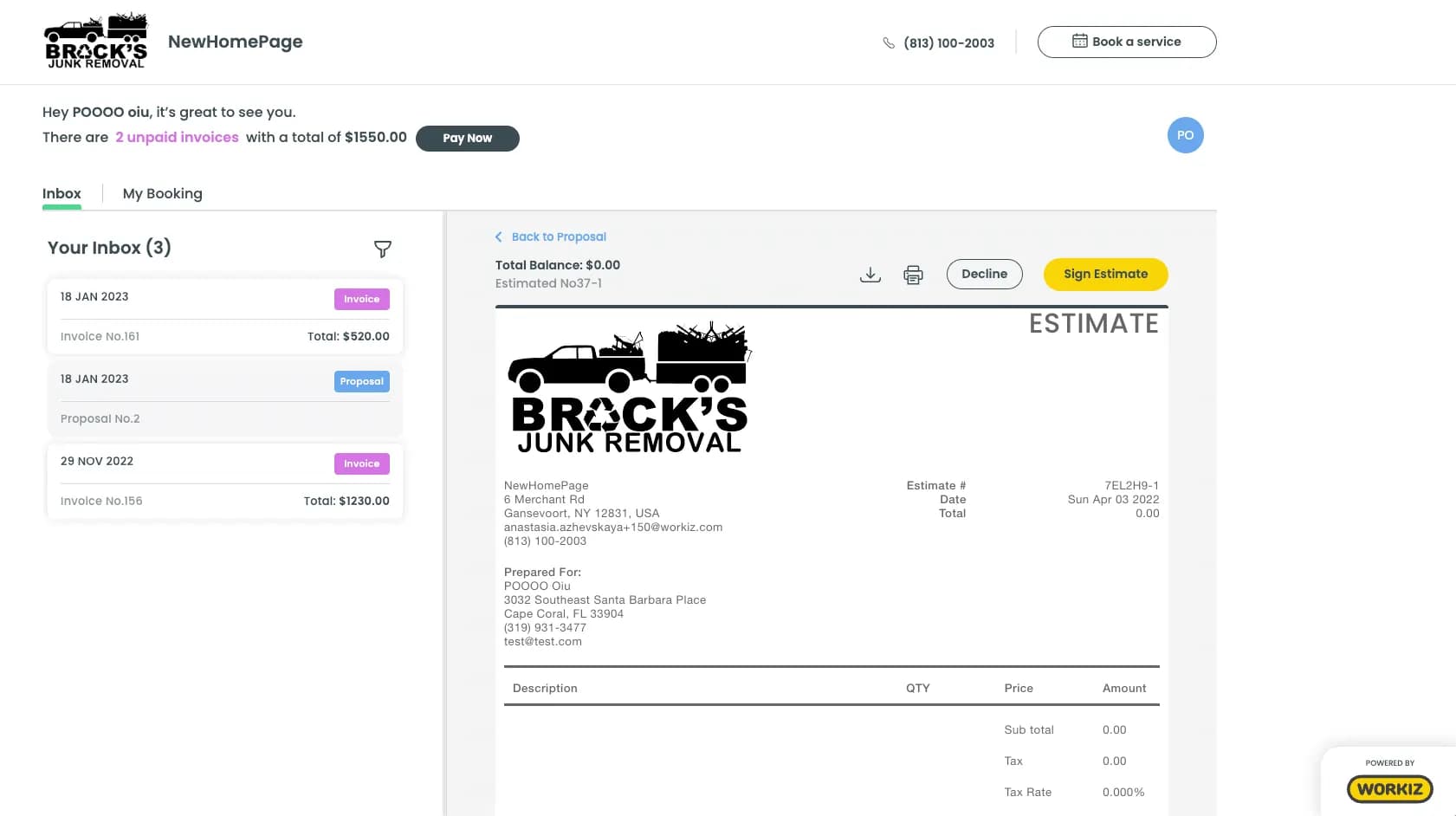This screenshot has width=1456, height=816.
Task: Print the estimate using the printer icon
Action: (x=913, y=275)
